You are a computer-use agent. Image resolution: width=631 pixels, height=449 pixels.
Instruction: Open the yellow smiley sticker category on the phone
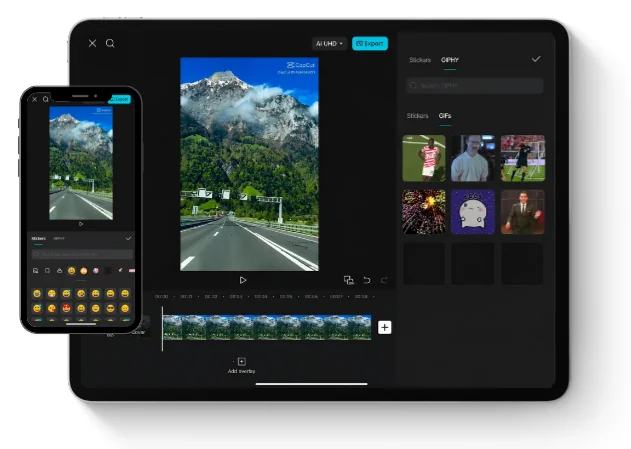pos(71,271)
